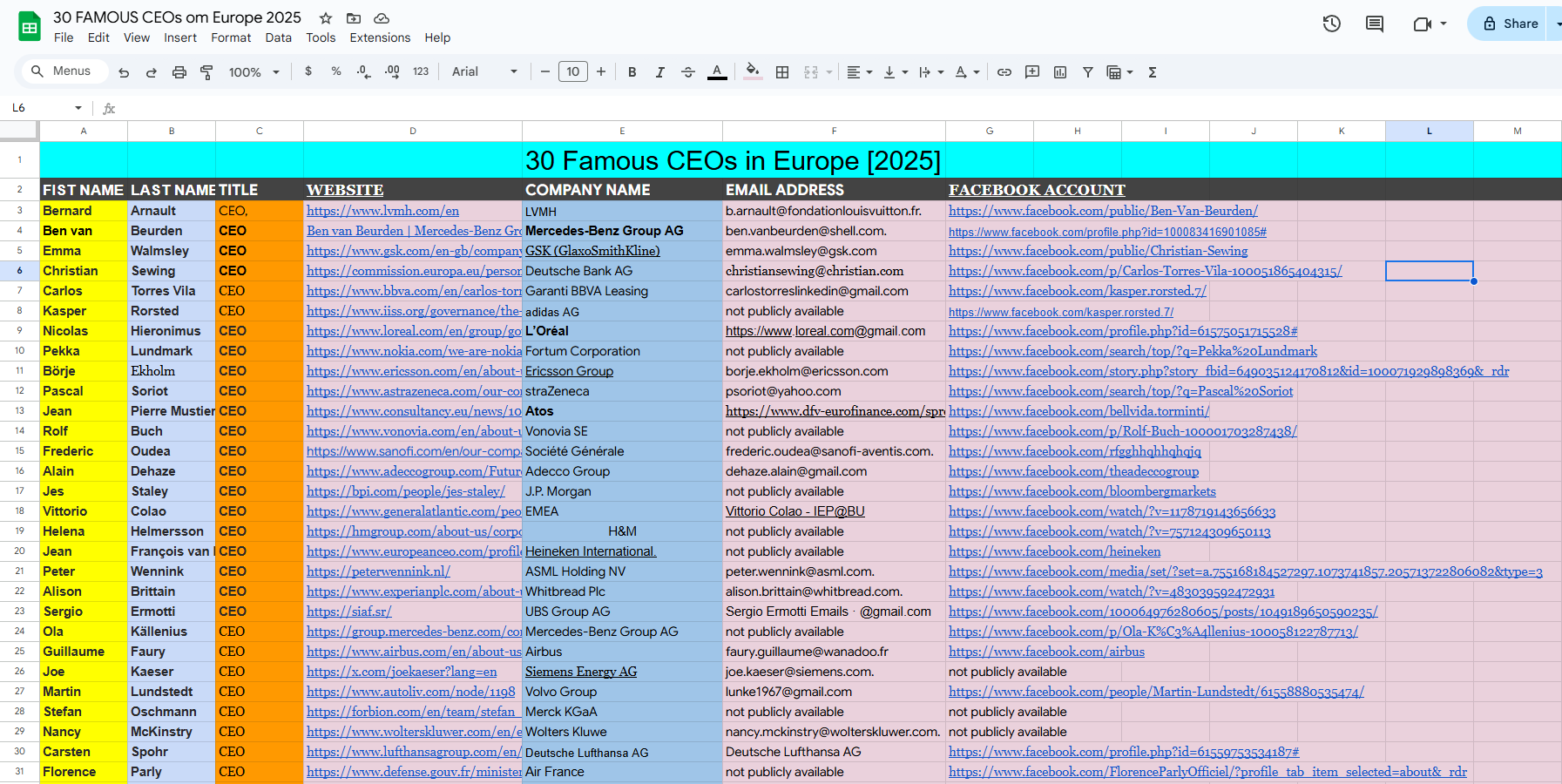This screenshot has height=784, width=1562.
Task: Toggle strikethrough formatting
Action: pyautogui.click(x=688, y=72)
